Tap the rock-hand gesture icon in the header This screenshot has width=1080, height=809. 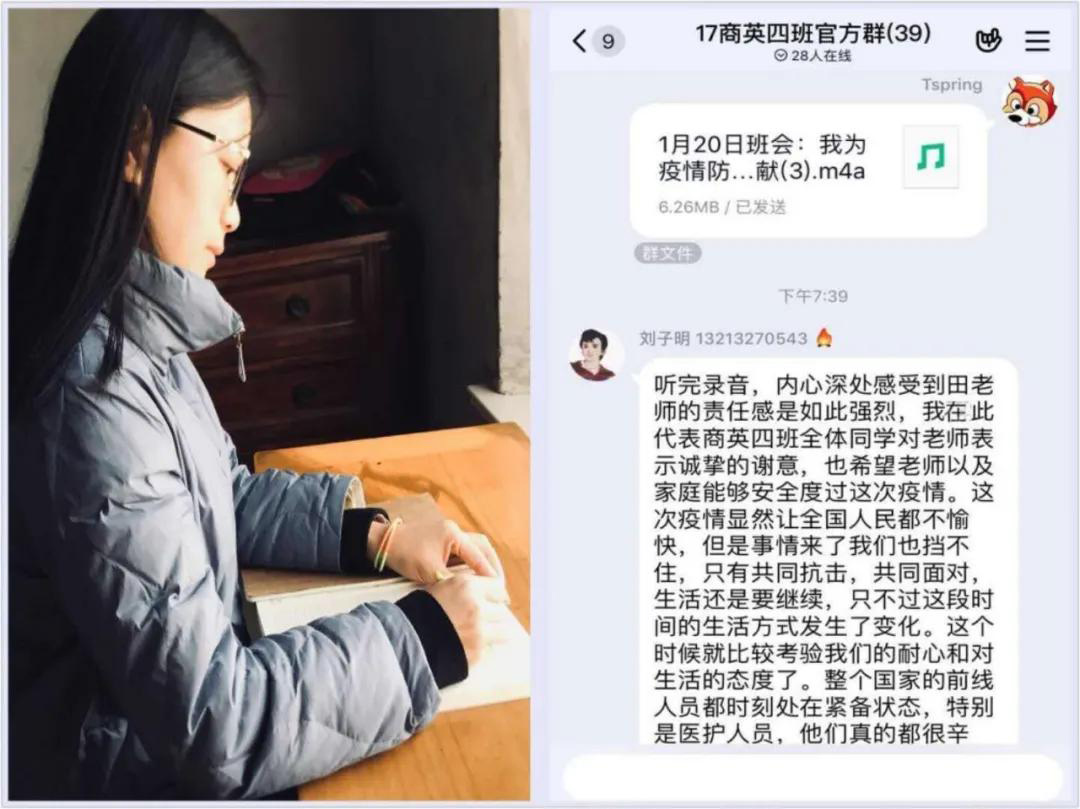tap(988, 41)
